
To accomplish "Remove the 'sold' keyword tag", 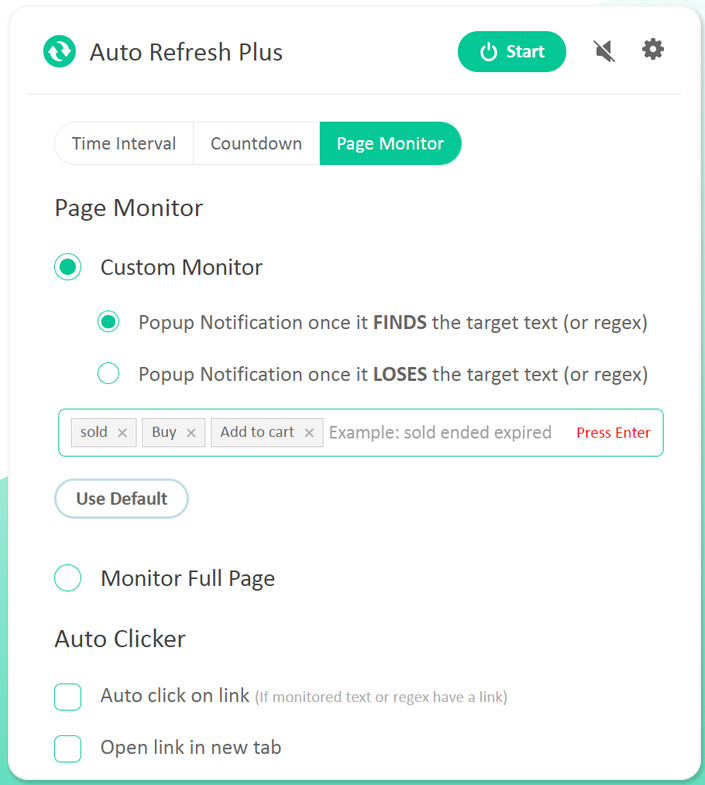I will (122, 433).
